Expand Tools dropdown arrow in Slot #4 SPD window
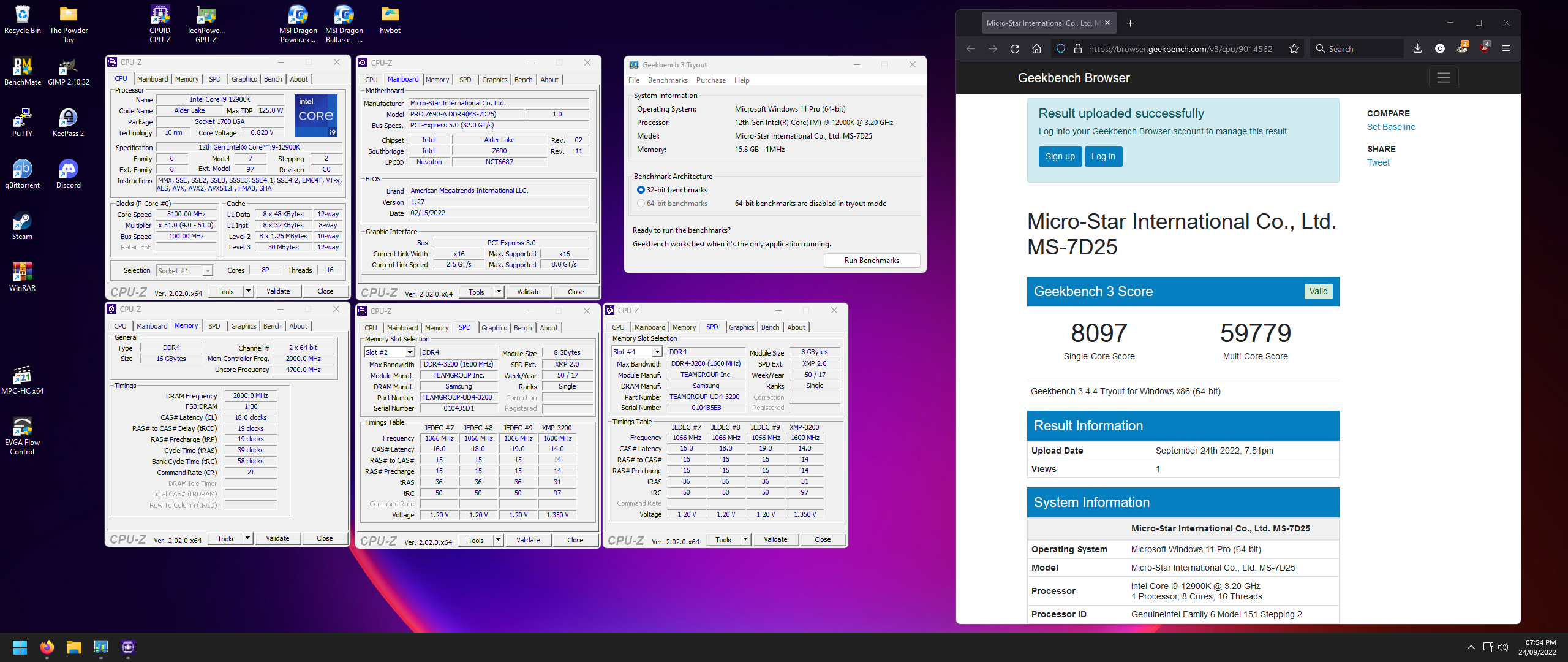 coord(745,539)
